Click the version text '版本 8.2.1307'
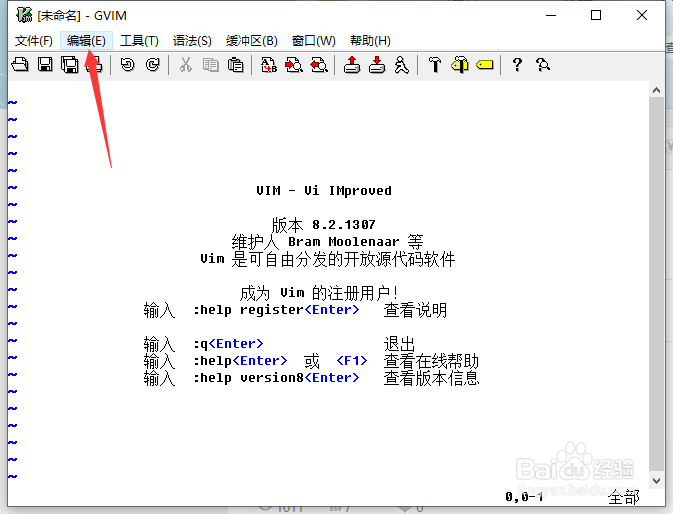Image resolution: width=673 pixels, height=514 pixels. (324, 224)
